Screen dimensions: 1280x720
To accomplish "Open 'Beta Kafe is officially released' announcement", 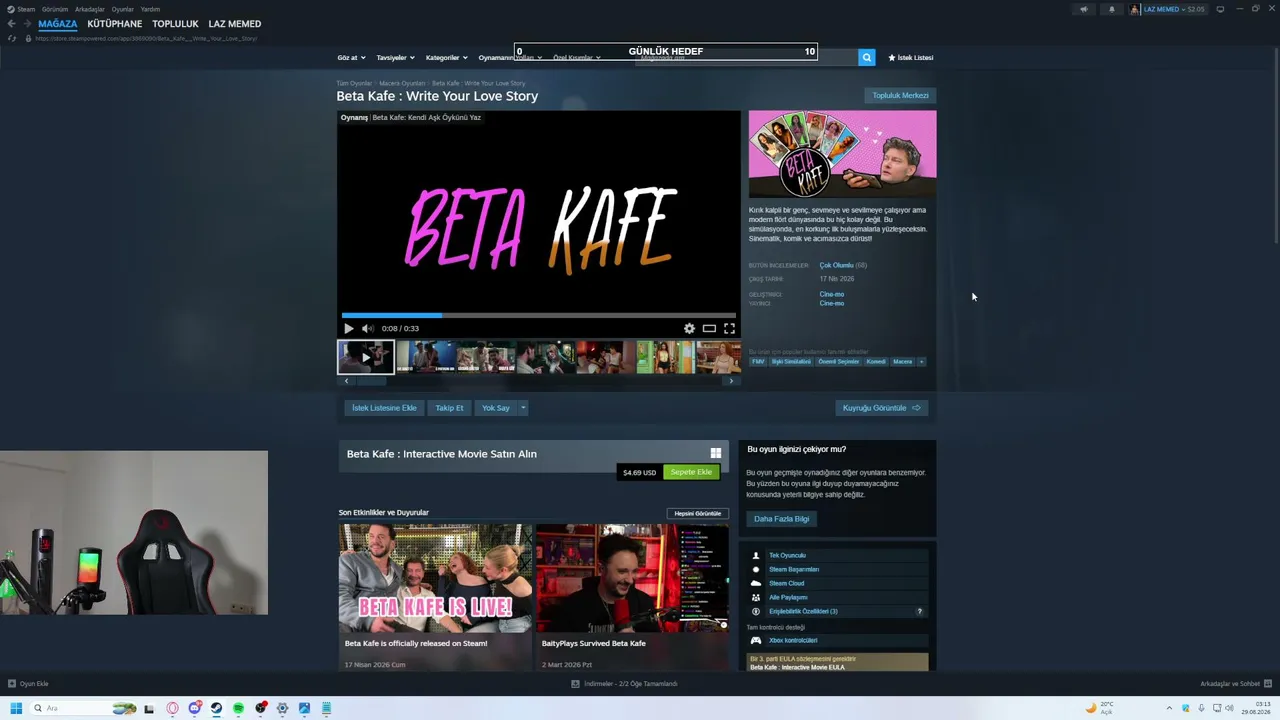I will tap(435, 597).
